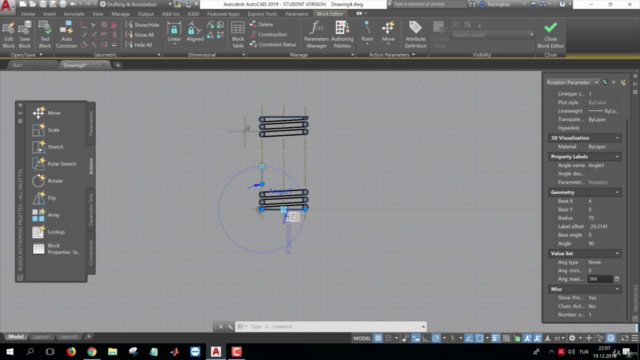Click the command line input field

pyautogui.click(x=332, y=327)
